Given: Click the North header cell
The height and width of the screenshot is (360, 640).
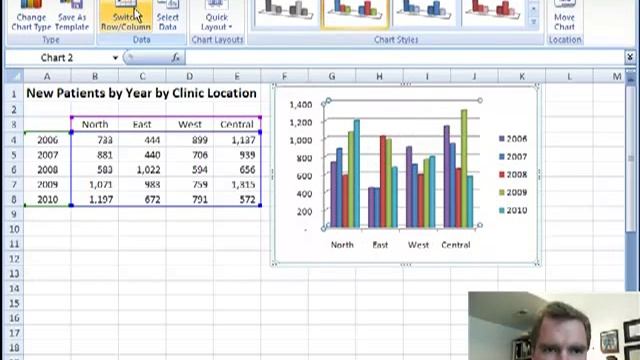Looking at the screenshot, I should [95, 124].
